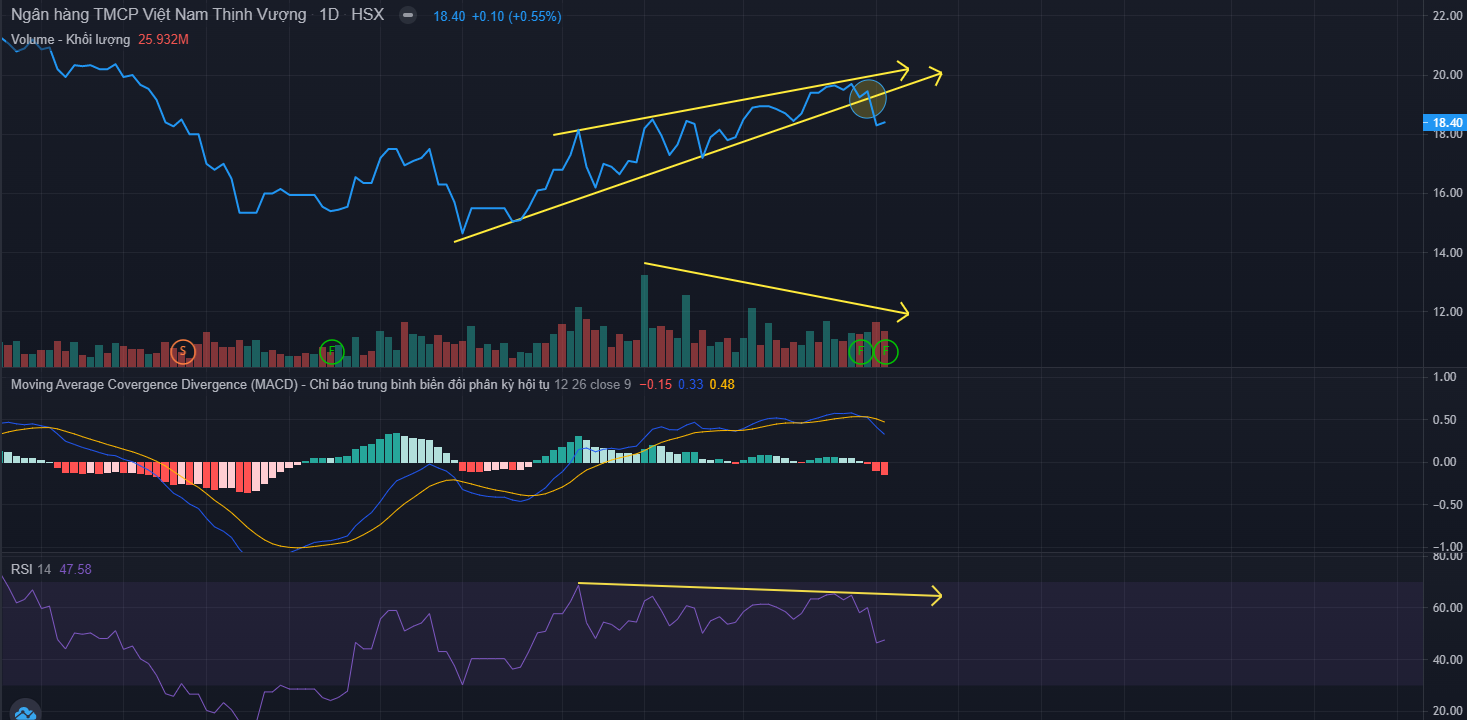Click the 20.00 level on the price scale
Image resolution: width=1467 pixels, height=720 pixels.
[x=1448, y=75]
